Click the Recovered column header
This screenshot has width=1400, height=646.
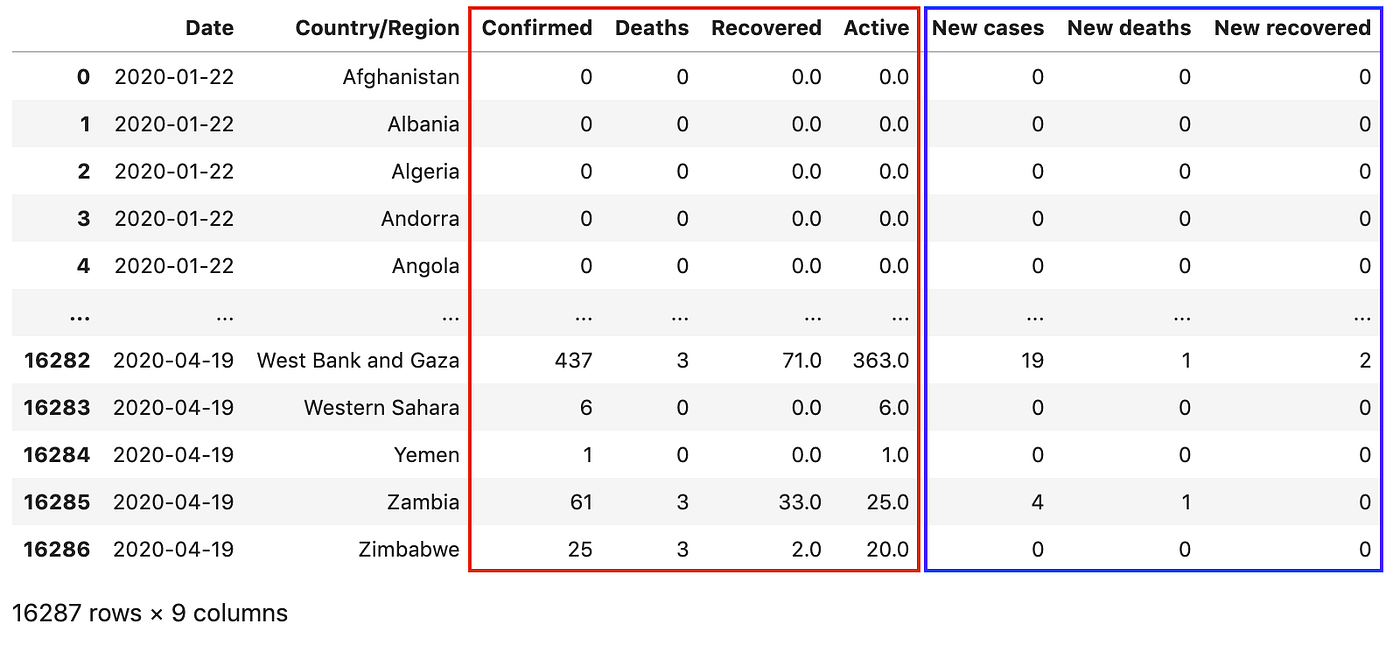point(767,28)
